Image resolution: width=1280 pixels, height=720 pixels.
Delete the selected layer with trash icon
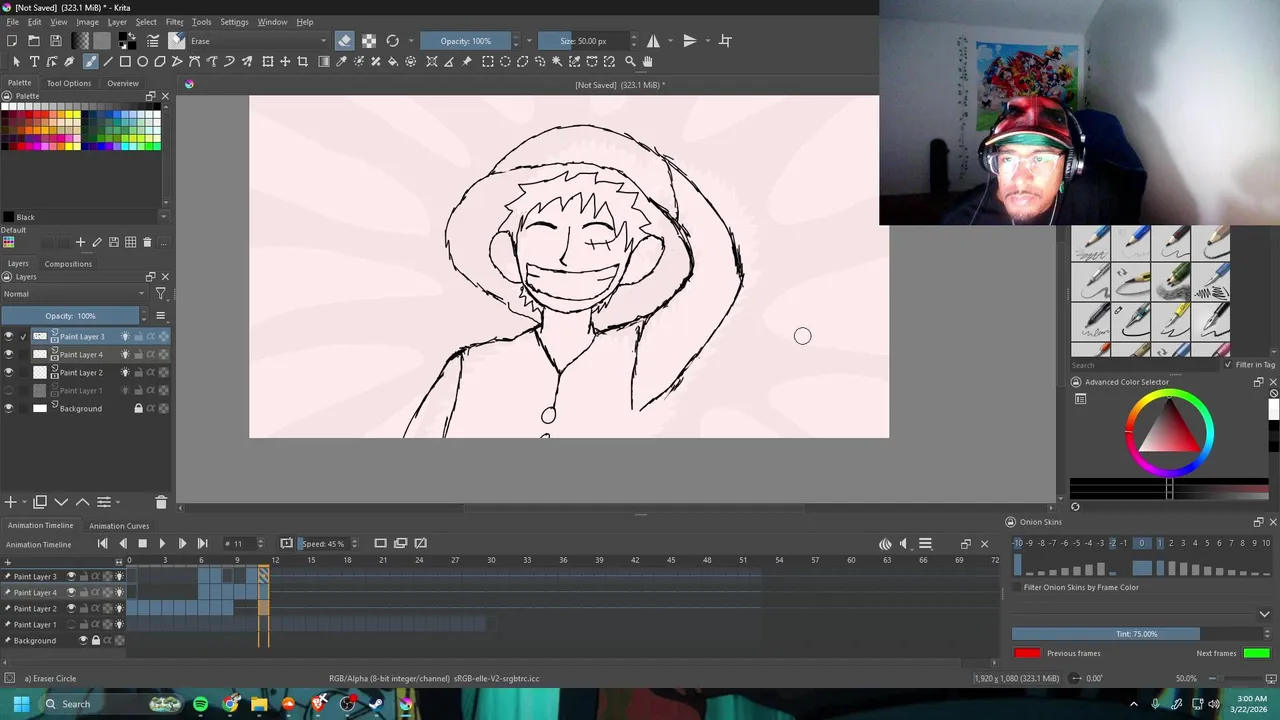[161, 502]
